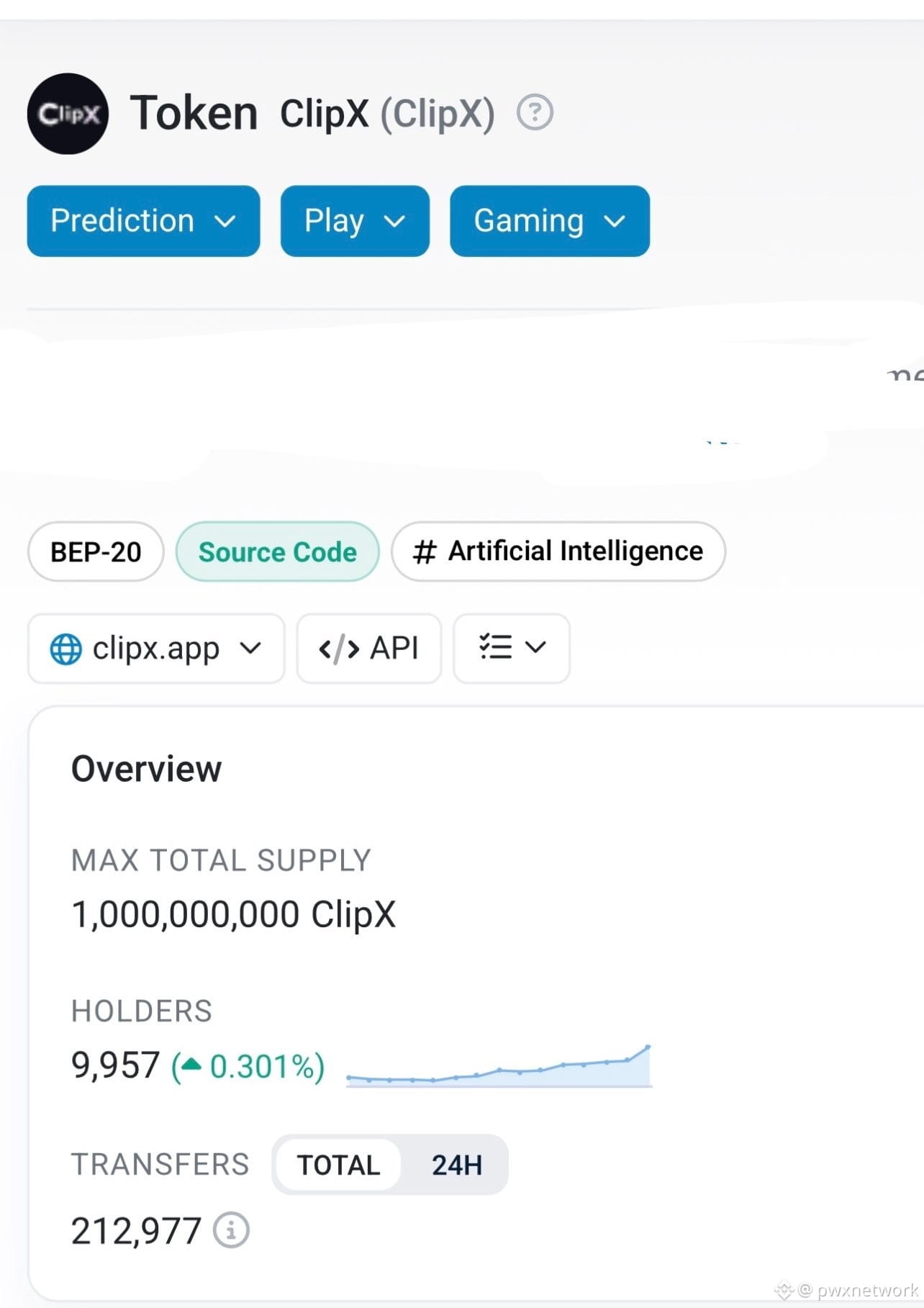This screenshot has width=924, height=1308.
Task: Open the Source Code tag
Action: pos(278,551)
